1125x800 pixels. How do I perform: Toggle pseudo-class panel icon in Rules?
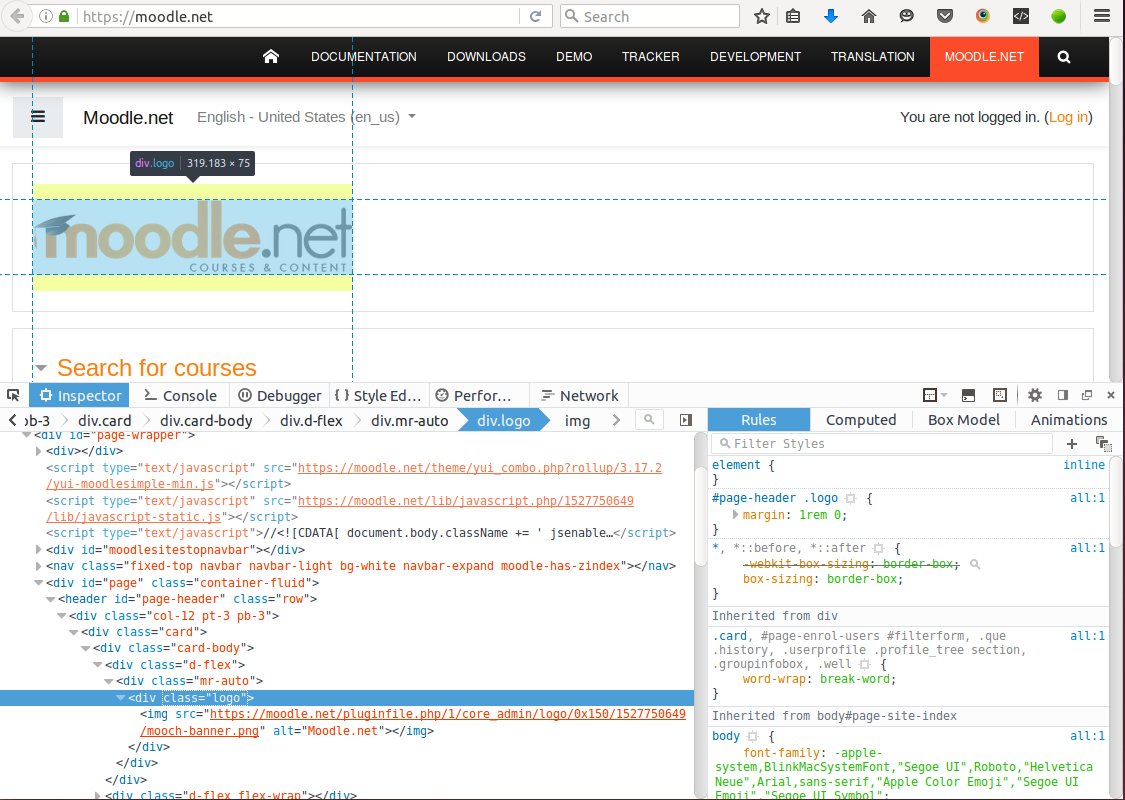coord(1103,443)
